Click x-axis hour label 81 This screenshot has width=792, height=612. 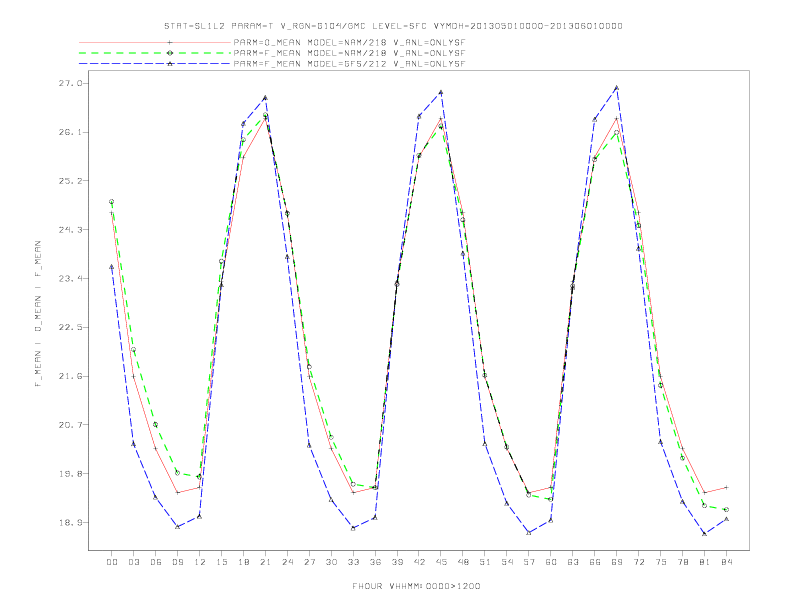[705, 562]
